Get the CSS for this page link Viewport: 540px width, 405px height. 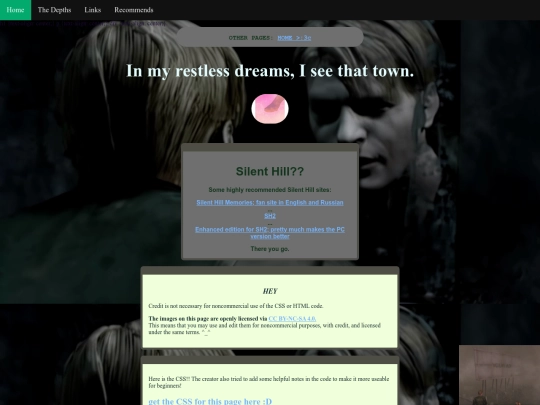pos(210,401)
